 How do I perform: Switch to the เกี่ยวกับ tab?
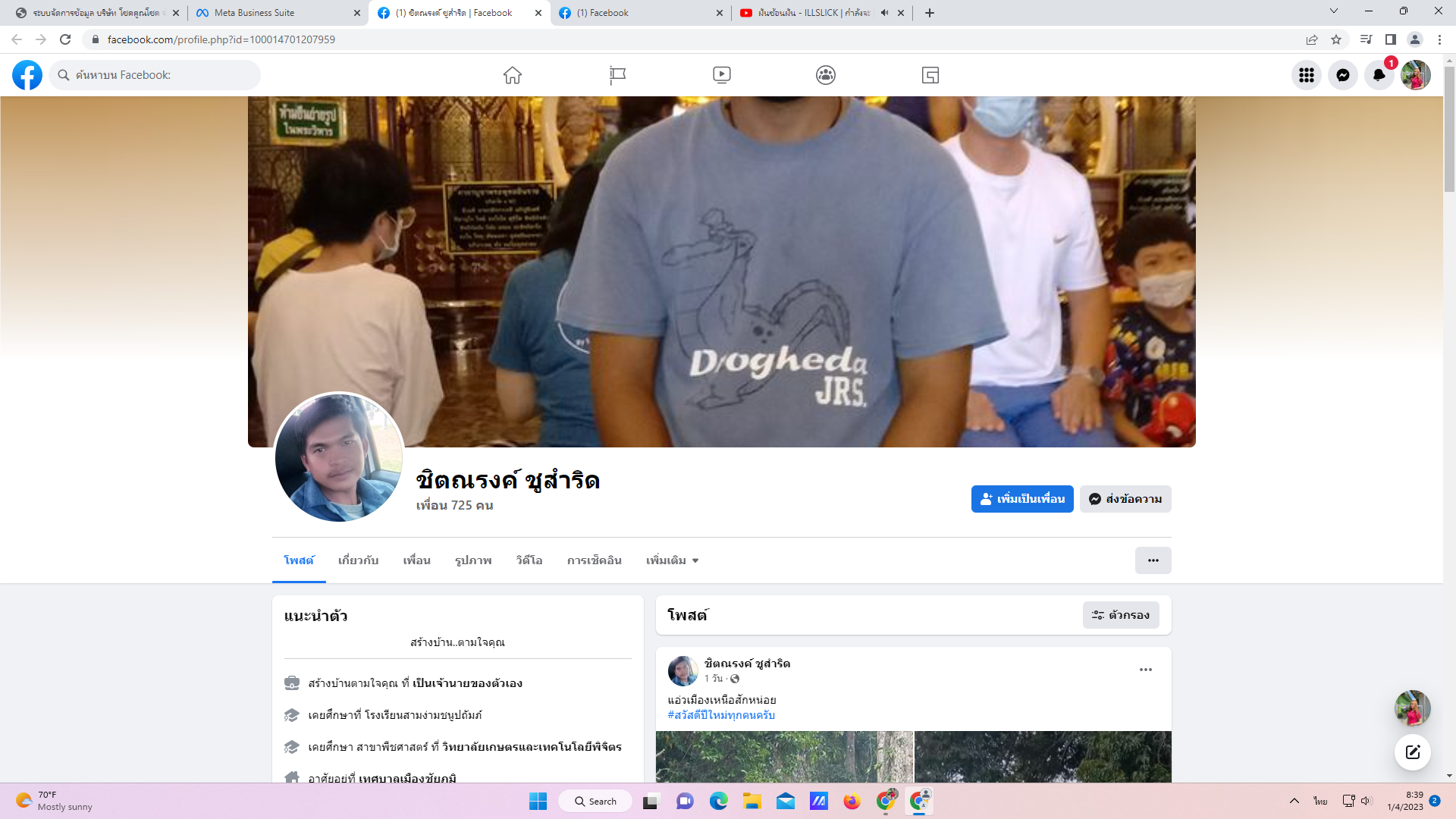coord(358,560)
